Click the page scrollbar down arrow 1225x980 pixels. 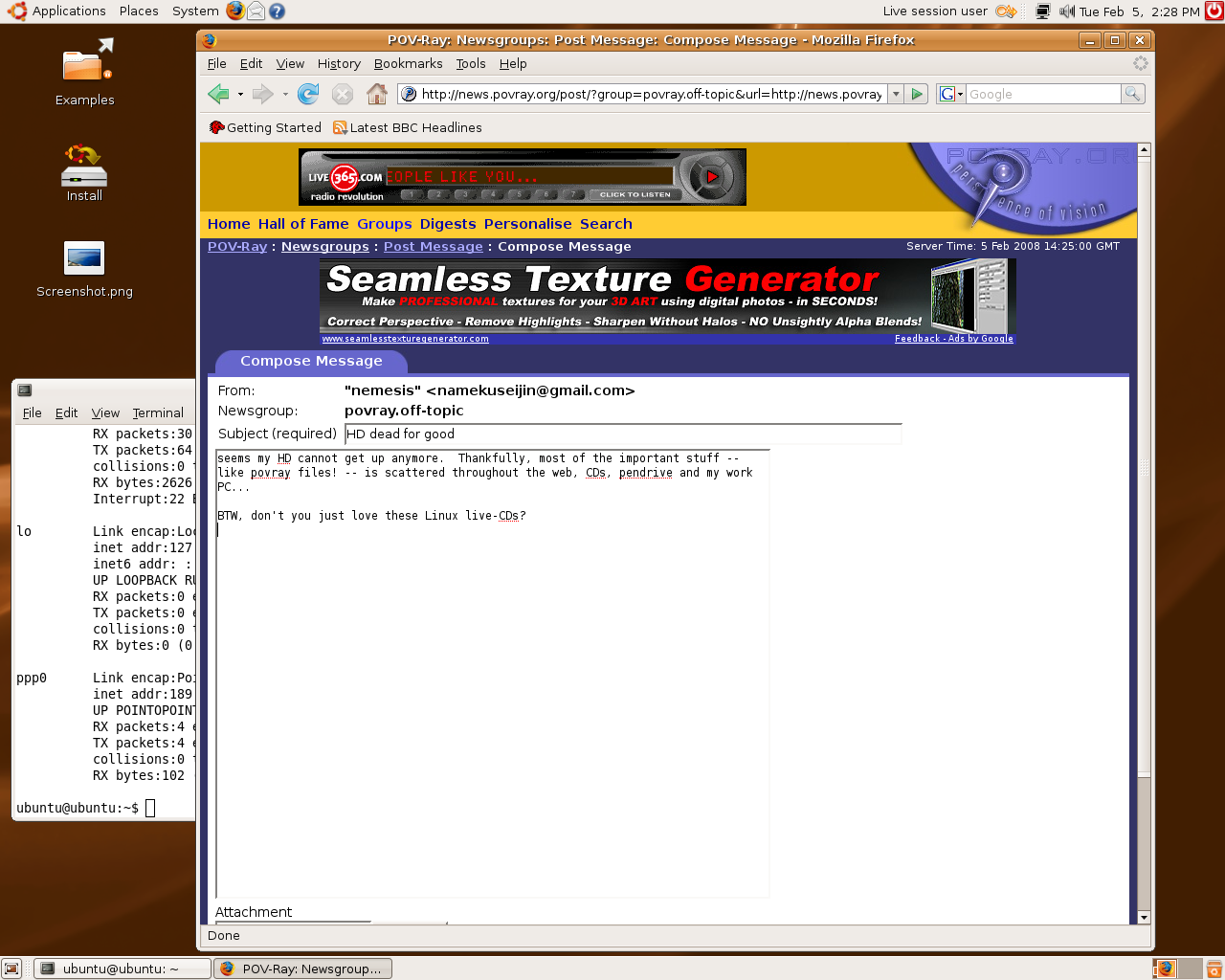pos(1143,917)
